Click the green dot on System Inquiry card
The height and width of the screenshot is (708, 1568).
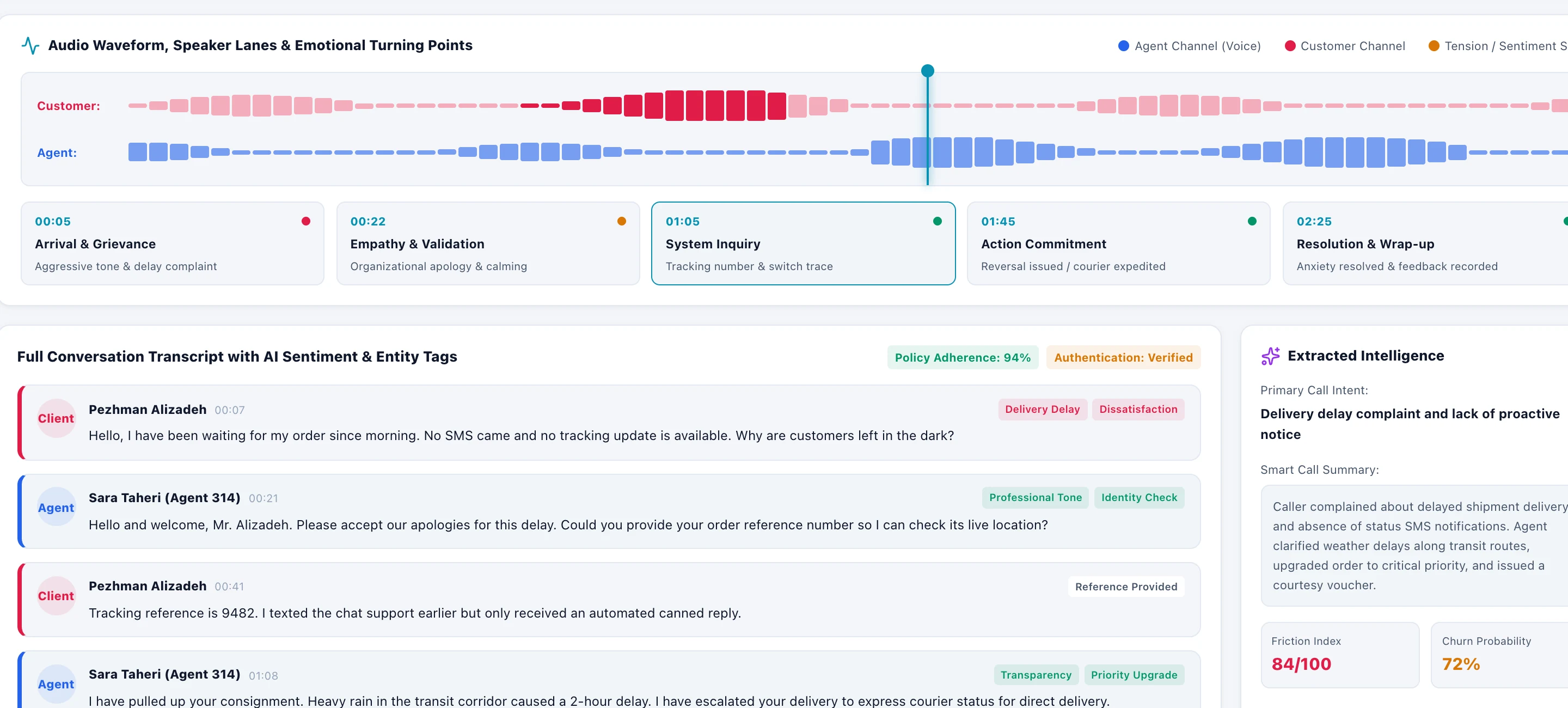click(938, 221)
